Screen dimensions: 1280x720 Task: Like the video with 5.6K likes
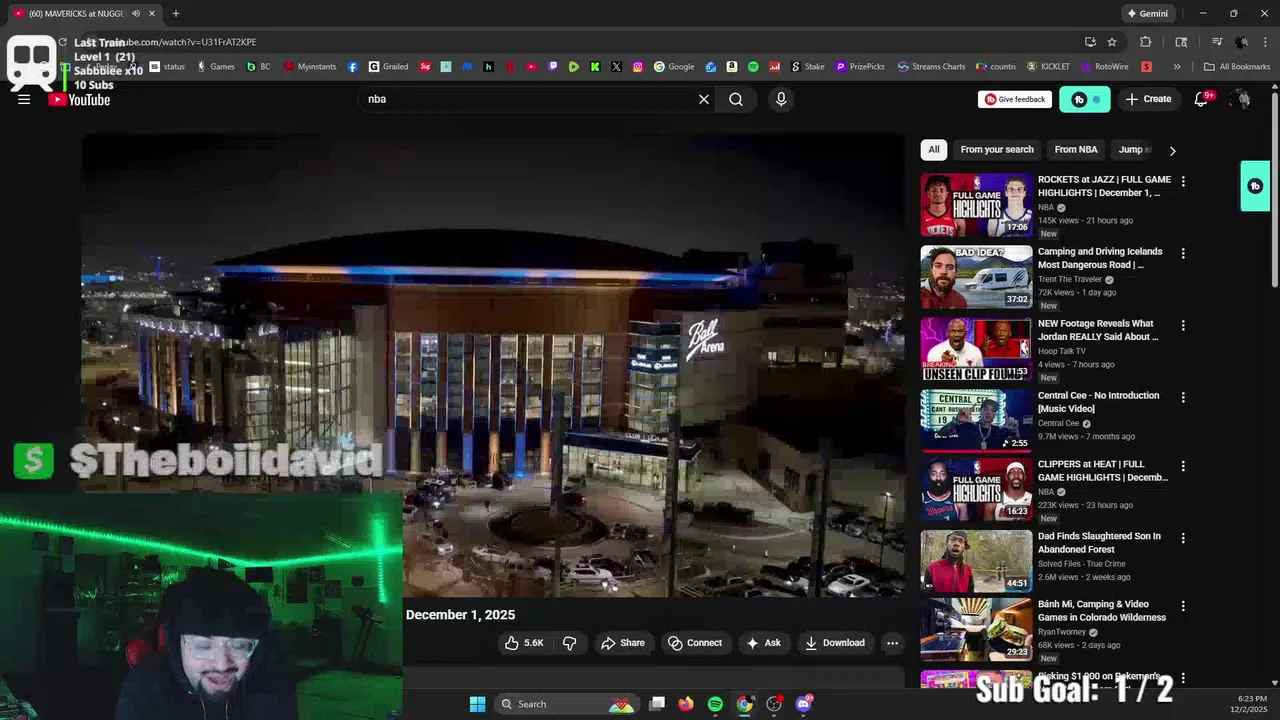[525, 643]
